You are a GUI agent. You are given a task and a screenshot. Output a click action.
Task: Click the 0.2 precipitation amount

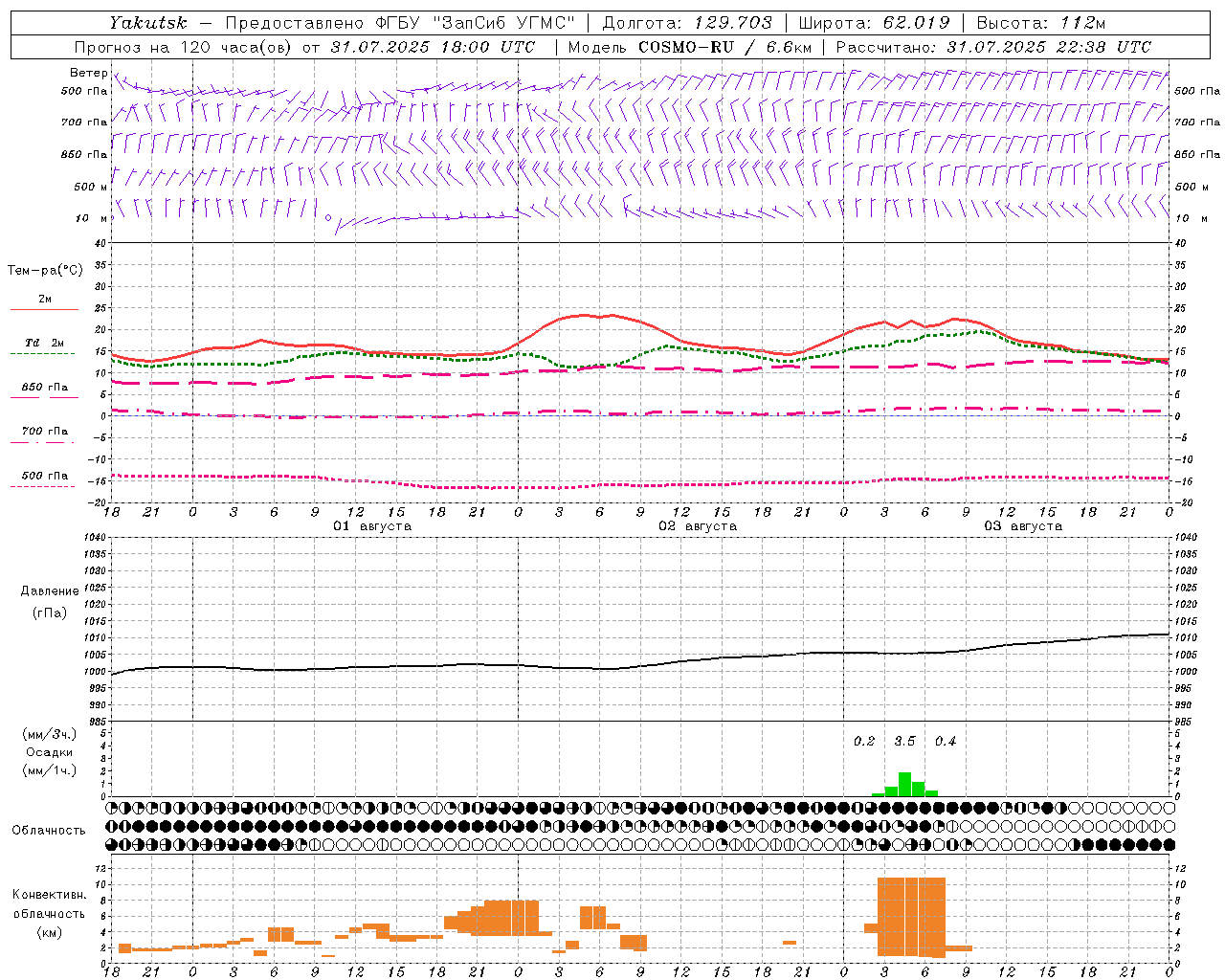[x=864, y=742]
